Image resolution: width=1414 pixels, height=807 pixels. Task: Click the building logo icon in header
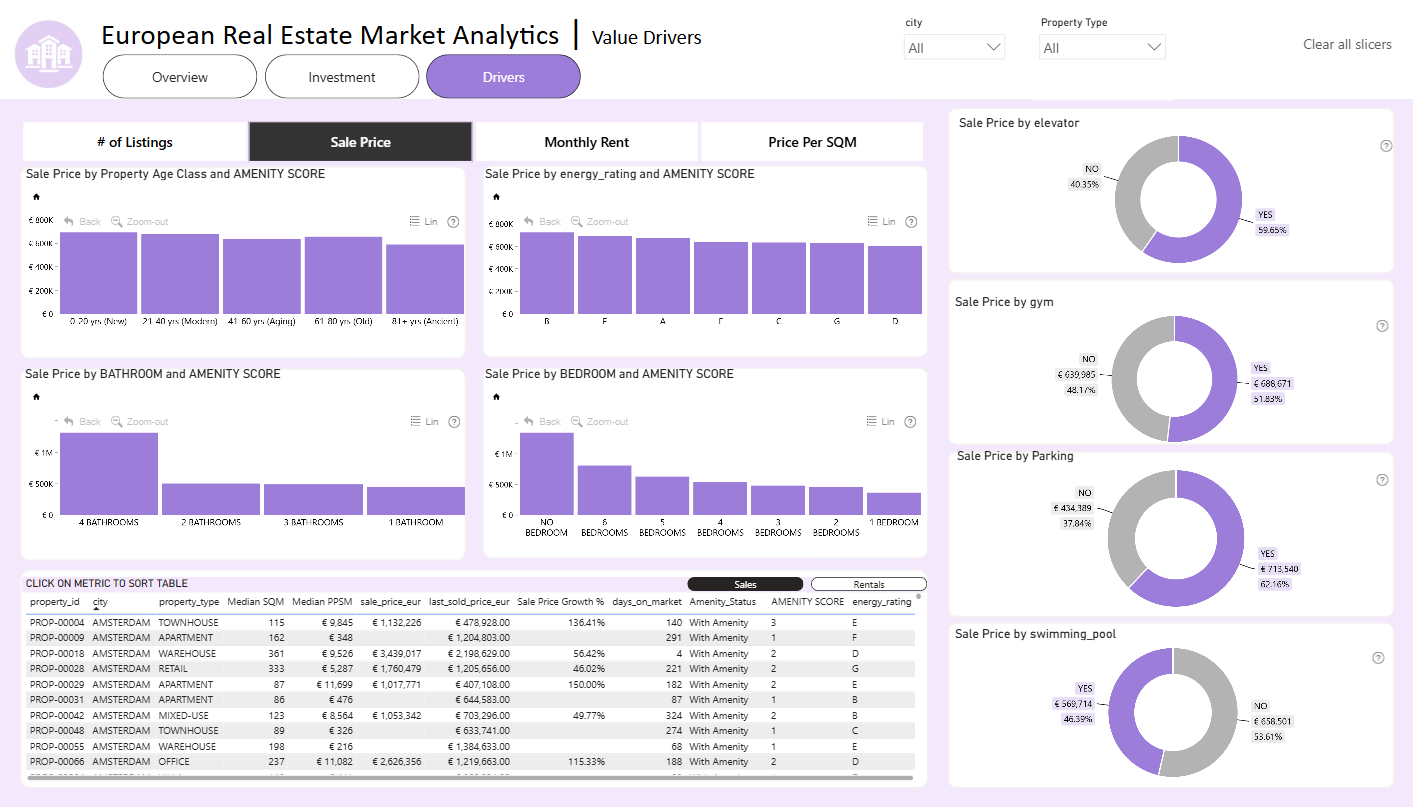coord(48,53)
